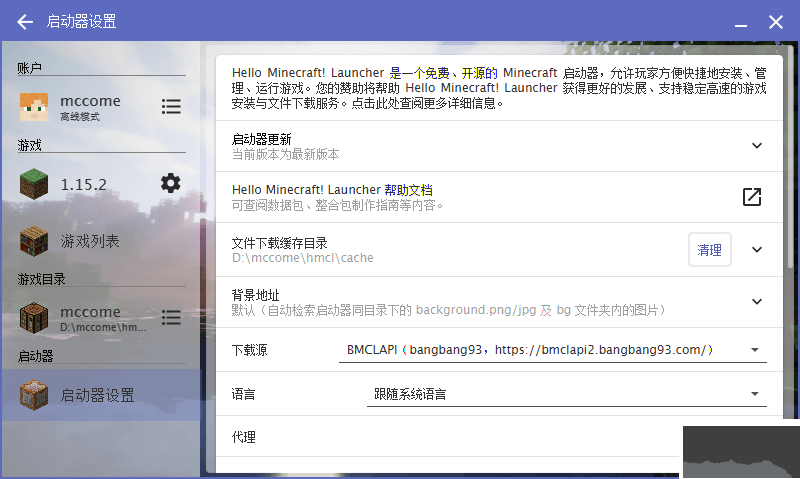Open the 下载源 BMCLAPI dropdown

pos(553,350)
